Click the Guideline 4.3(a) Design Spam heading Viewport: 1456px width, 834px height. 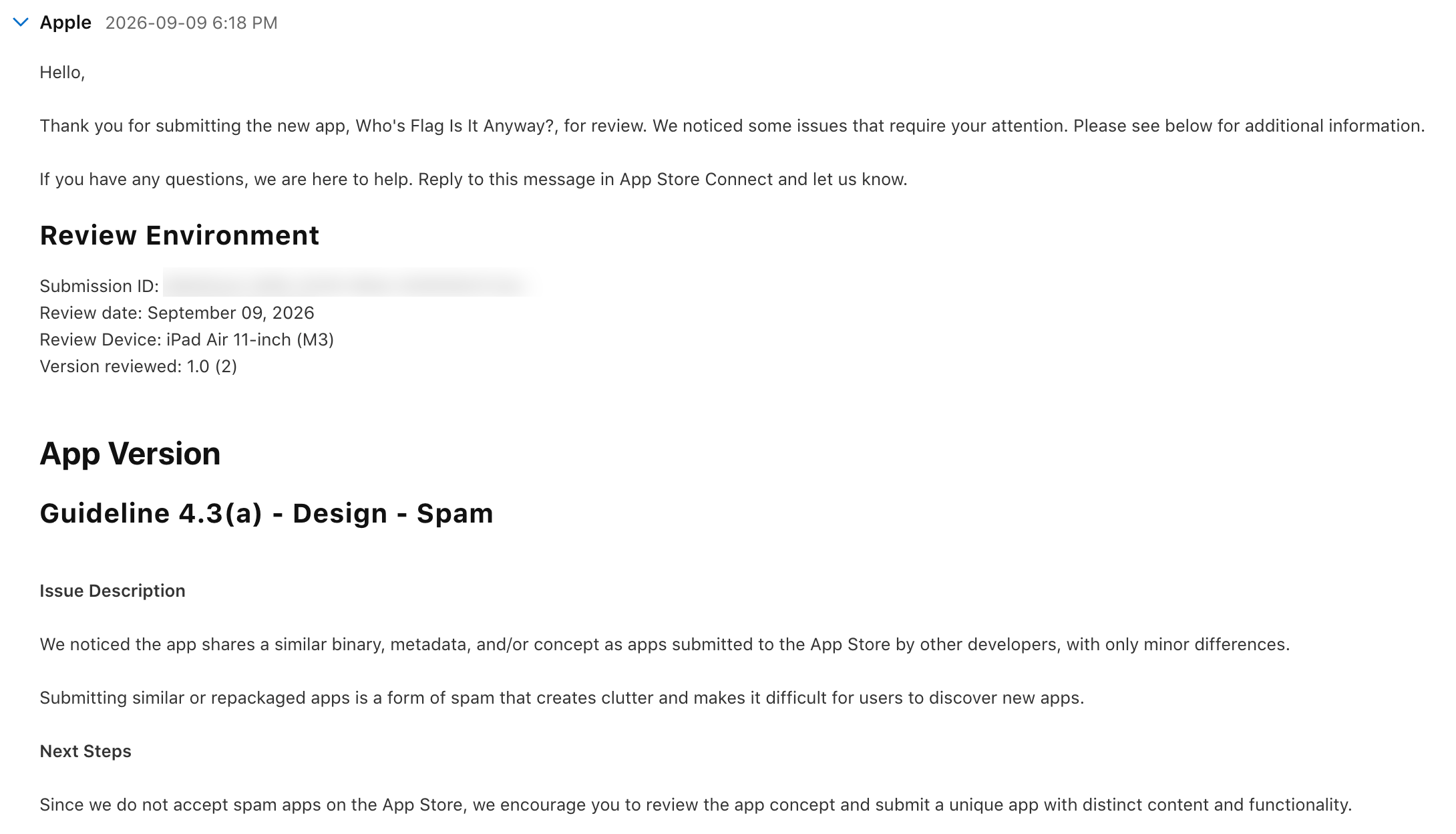click(266, 513)
